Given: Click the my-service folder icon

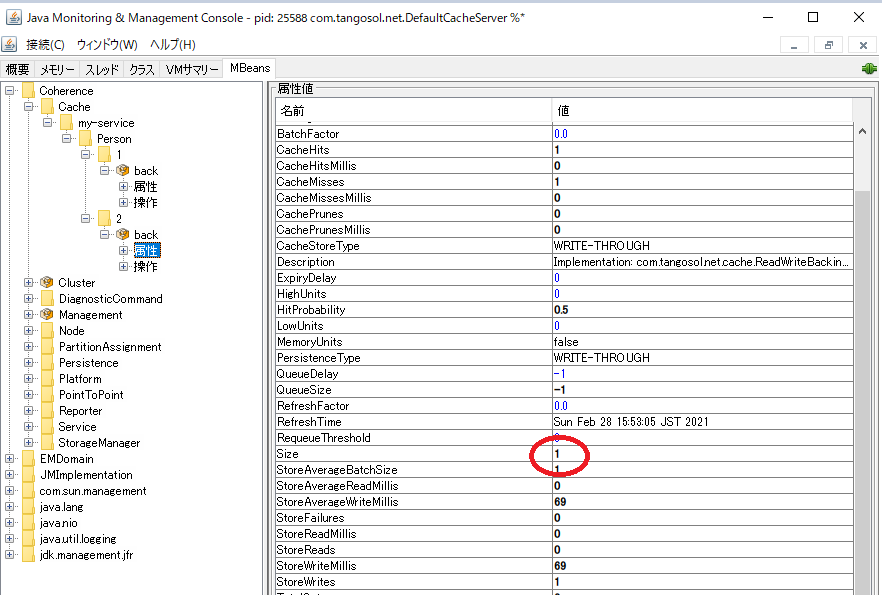Looking at the screenshot, I should [x=66, y=123].
